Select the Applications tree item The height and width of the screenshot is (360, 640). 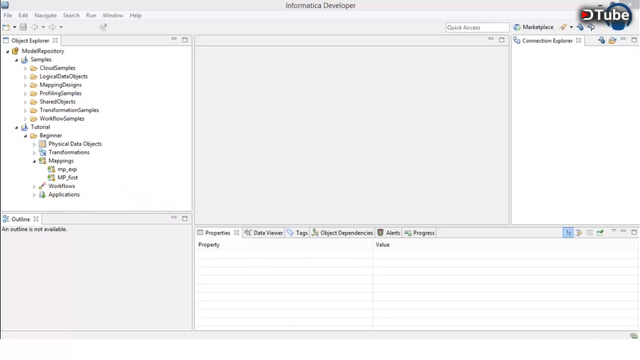tap(64, 194)
